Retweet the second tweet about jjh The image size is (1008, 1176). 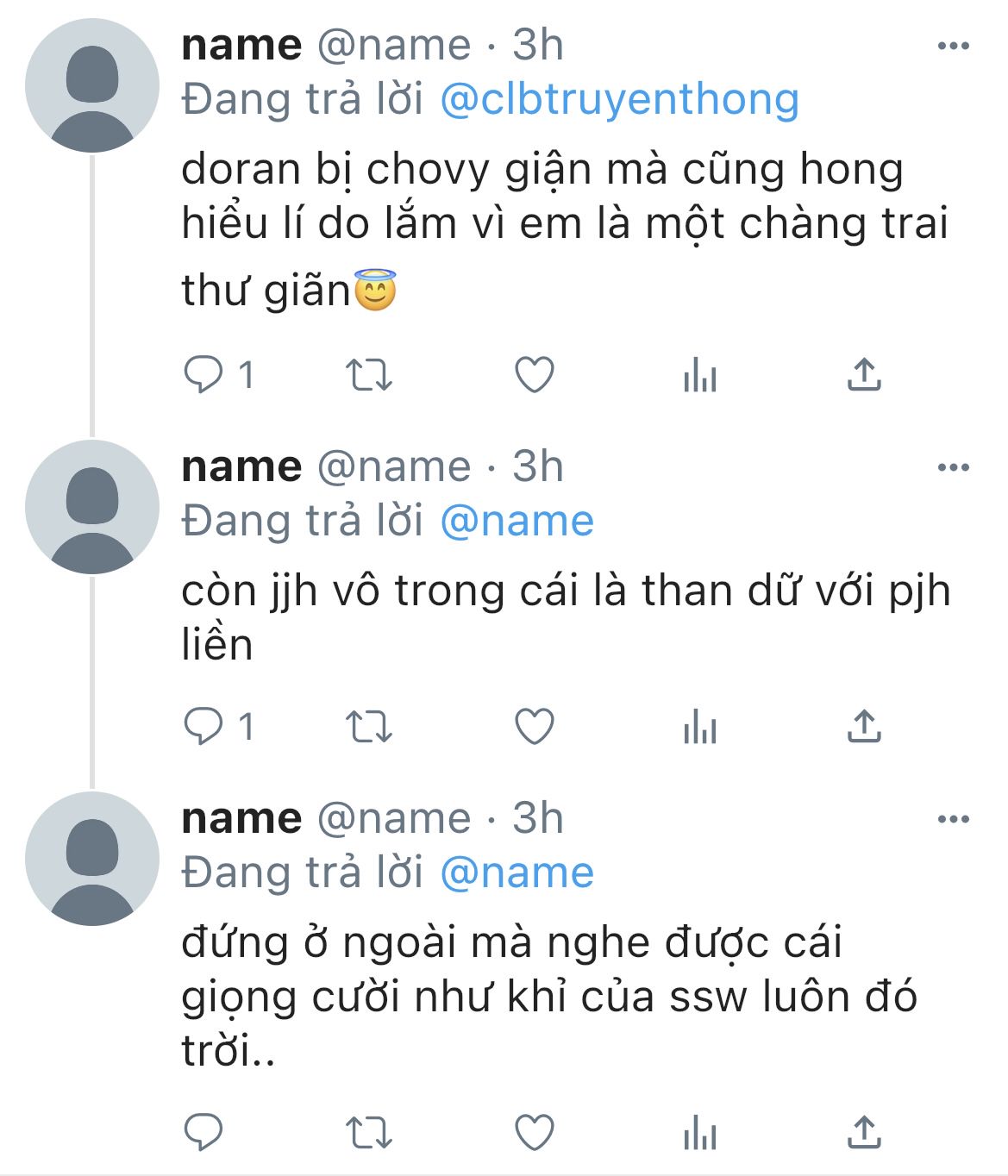(369, 727)
